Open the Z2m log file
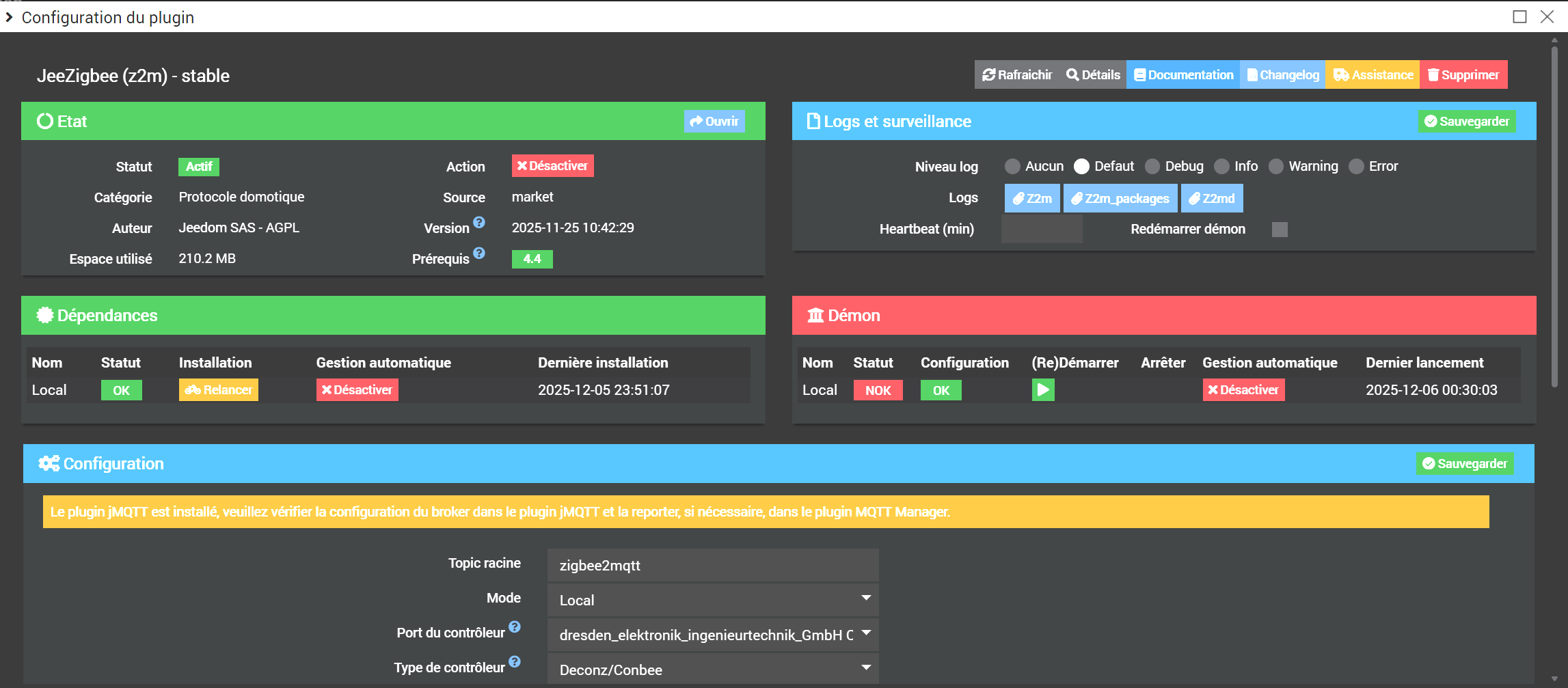The width and height of the screenshot is (1568, 688). pos(1031,199)
